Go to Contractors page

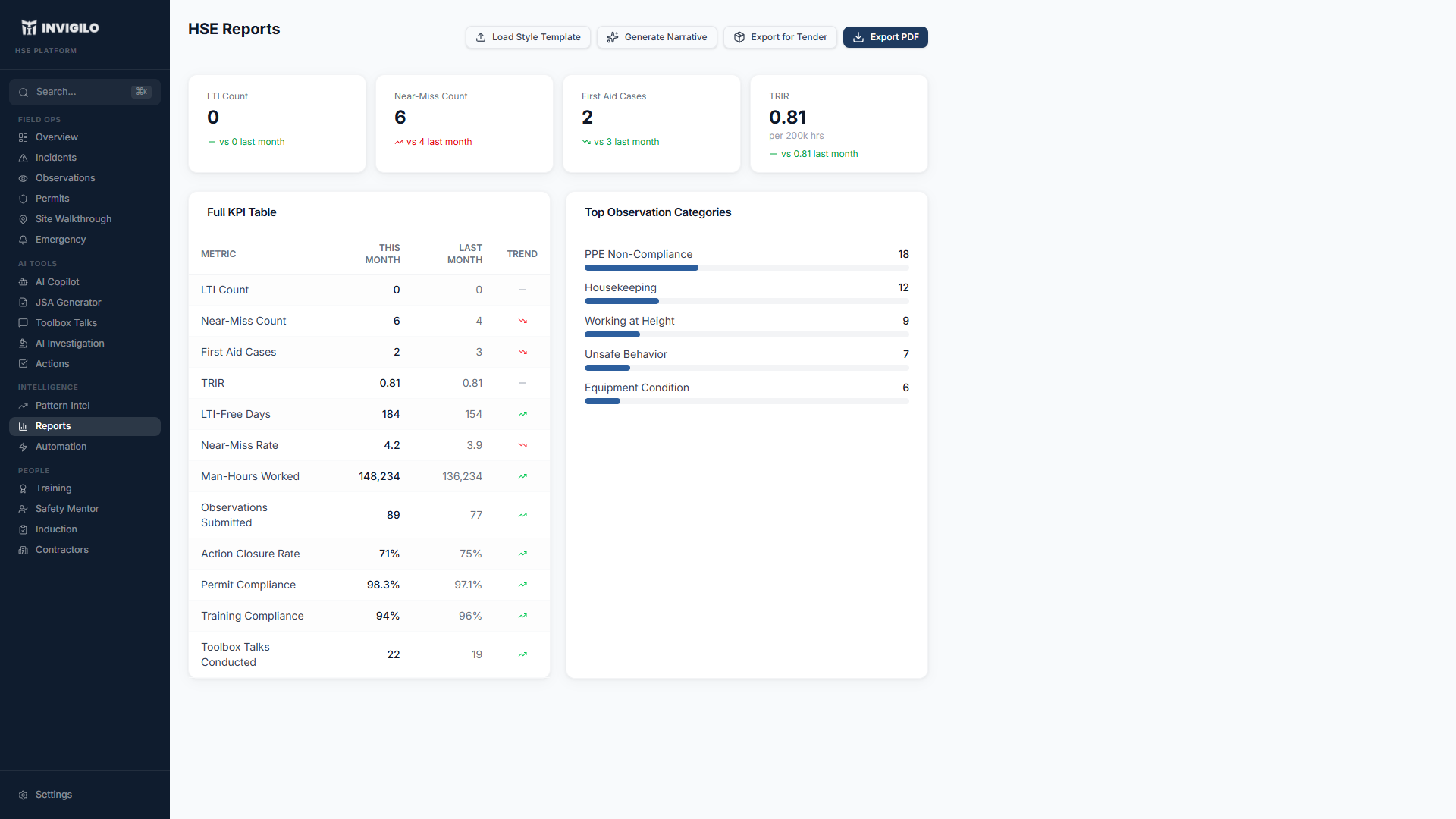click(85, 550)
